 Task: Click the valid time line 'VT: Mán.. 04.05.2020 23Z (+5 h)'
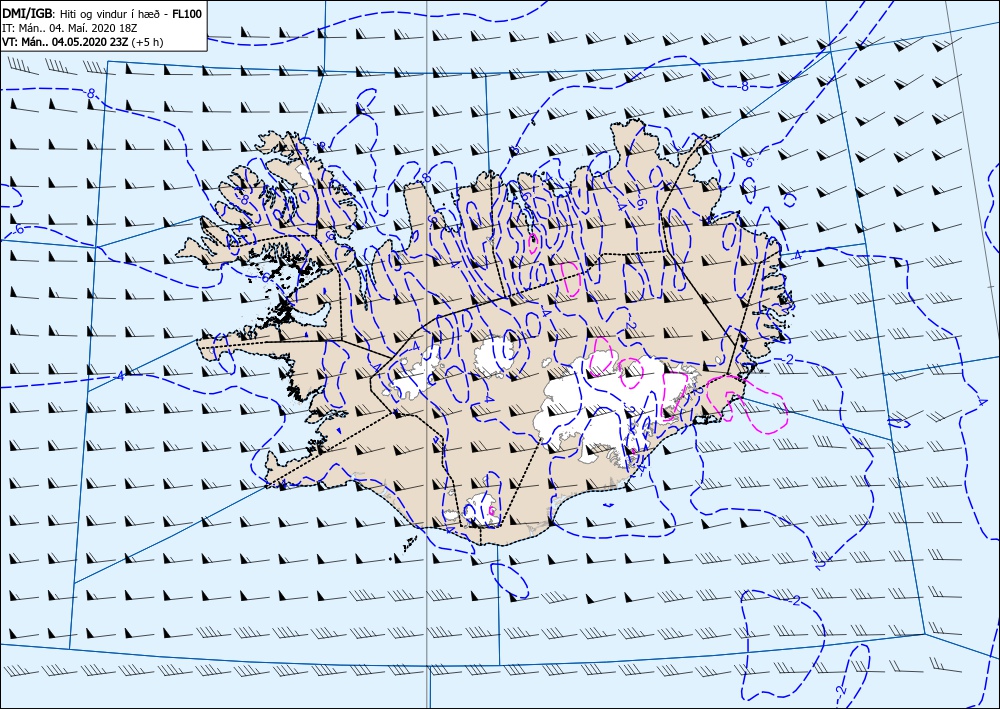click(x=83, y=42)
